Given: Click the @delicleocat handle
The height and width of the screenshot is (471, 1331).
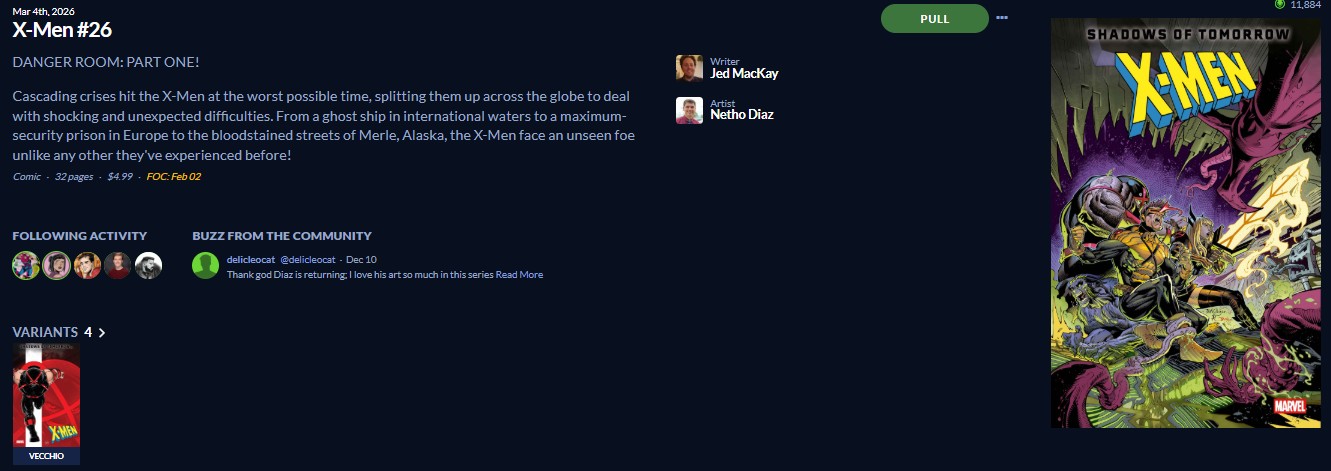Looking at the screenshot, I should (307, 260).
